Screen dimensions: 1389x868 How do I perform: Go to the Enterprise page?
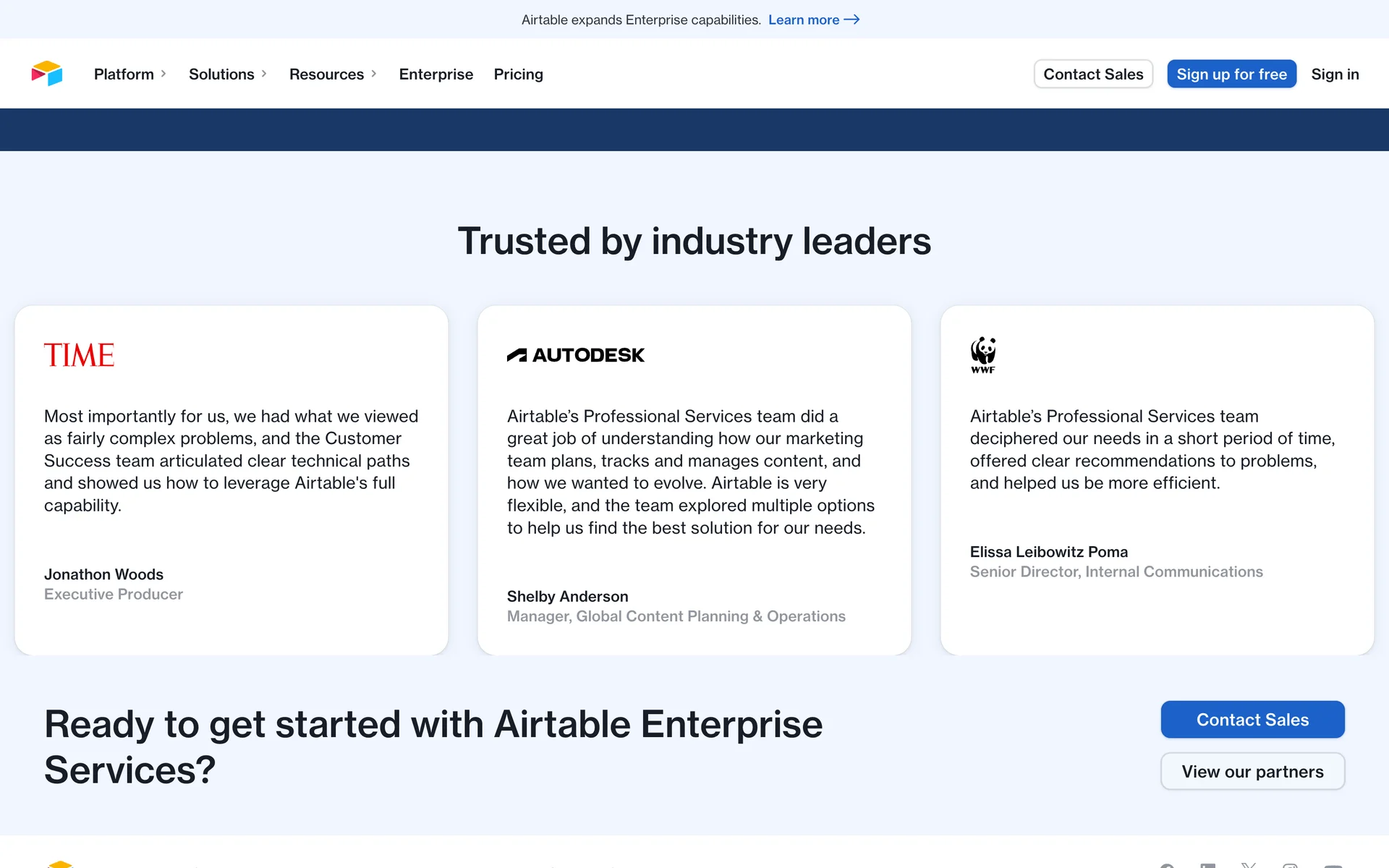436,74
